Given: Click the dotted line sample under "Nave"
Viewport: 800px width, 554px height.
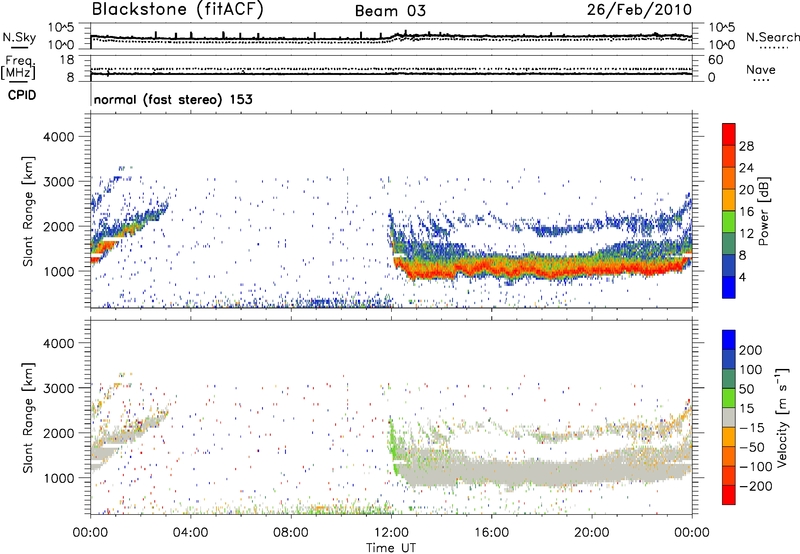Looking at the screenshot, I should 761,80.
